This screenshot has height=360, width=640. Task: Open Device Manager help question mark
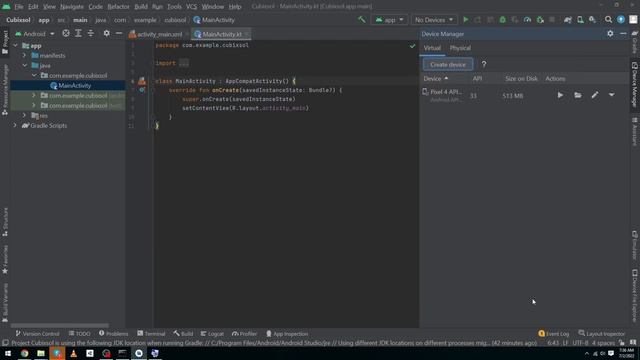(x=484, y=64)
